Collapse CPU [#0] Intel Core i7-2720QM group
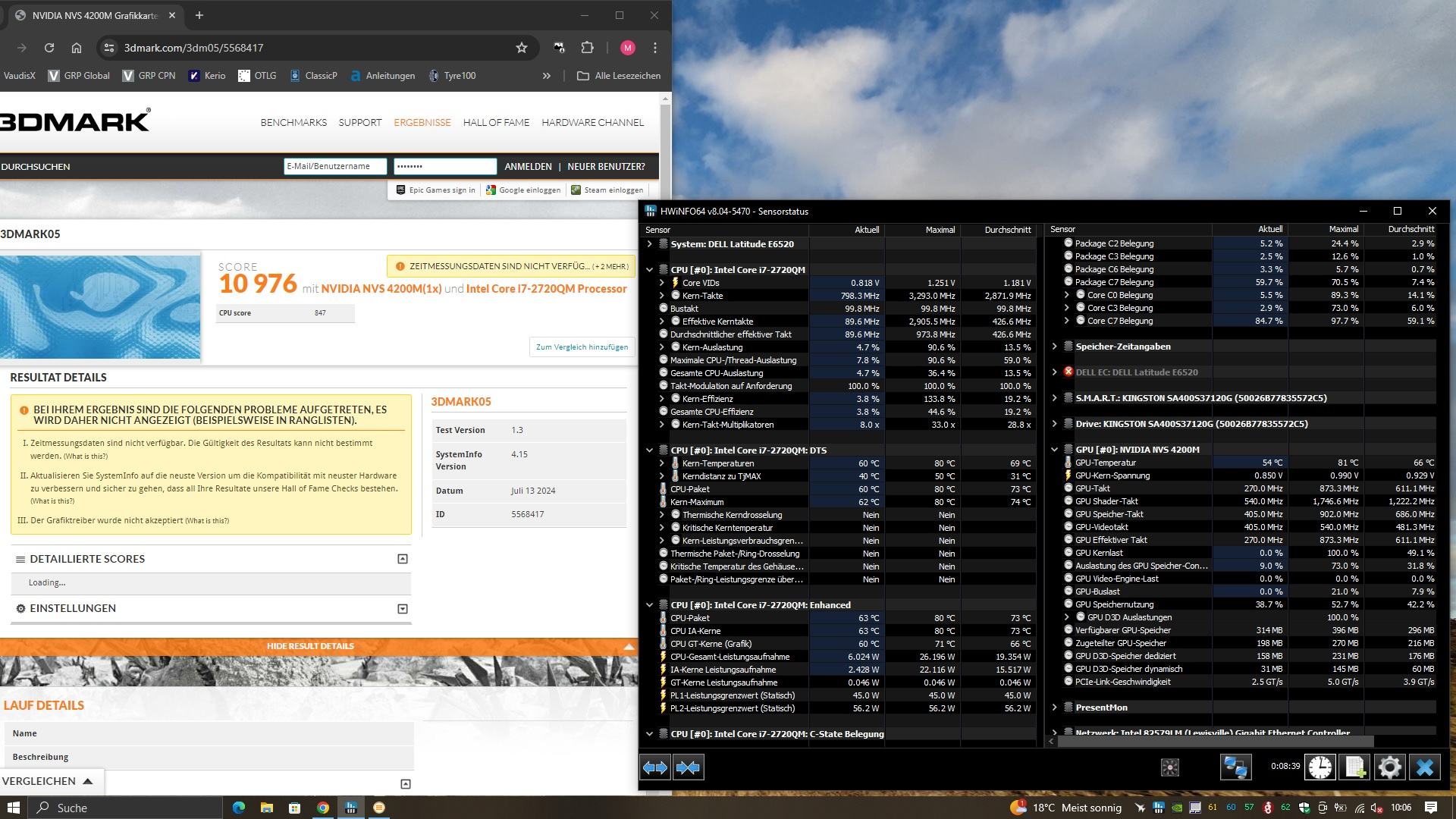 point(649,270)
